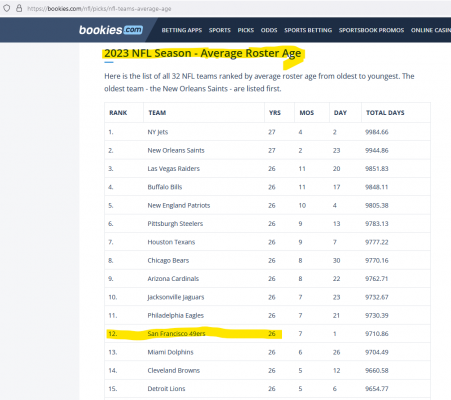The image size is (451, 400).
Task: Click total days value 9704.49
Action: 377,352
